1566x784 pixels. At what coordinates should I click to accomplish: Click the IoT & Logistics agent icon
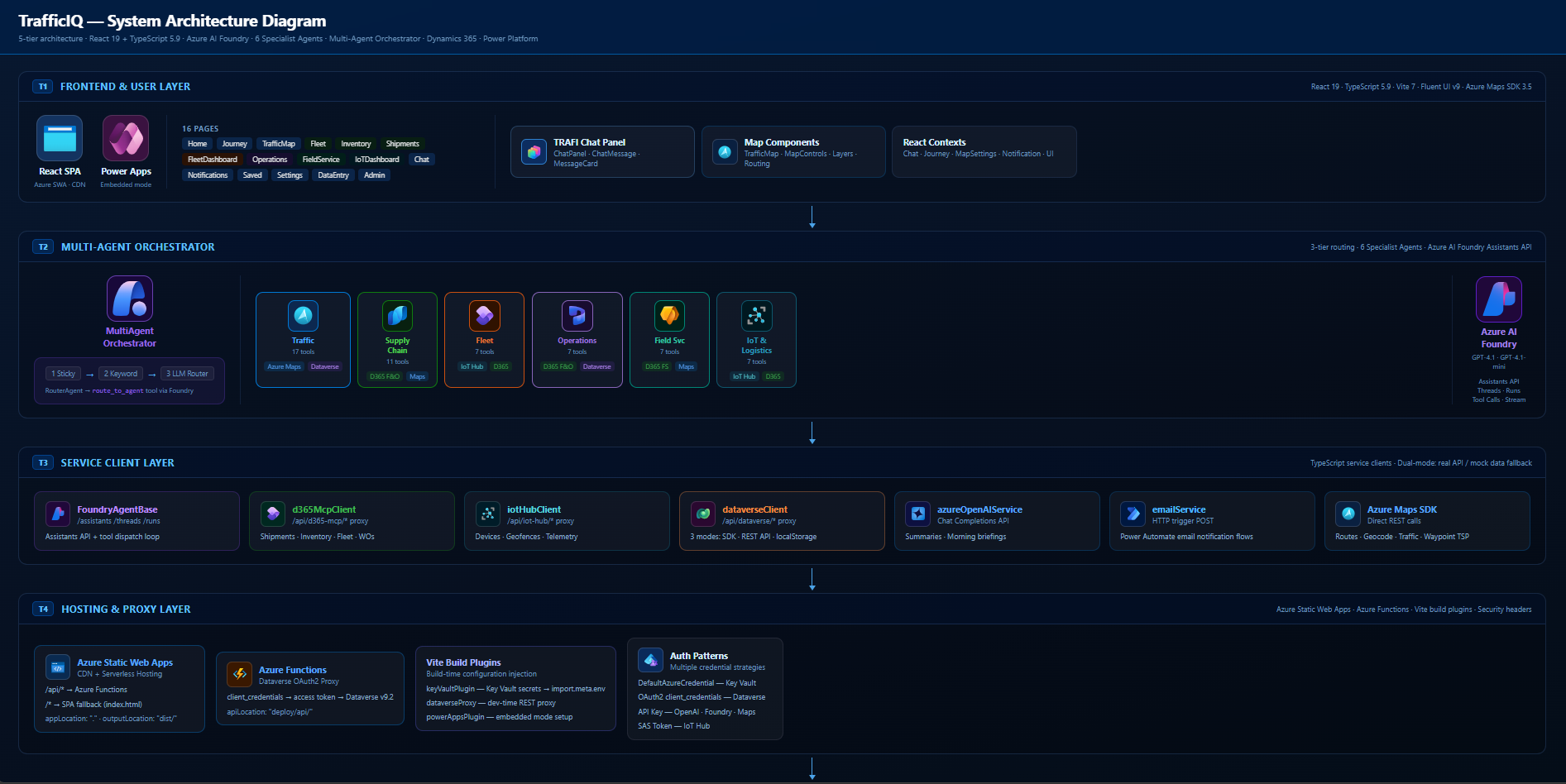(x=757, y=315)
